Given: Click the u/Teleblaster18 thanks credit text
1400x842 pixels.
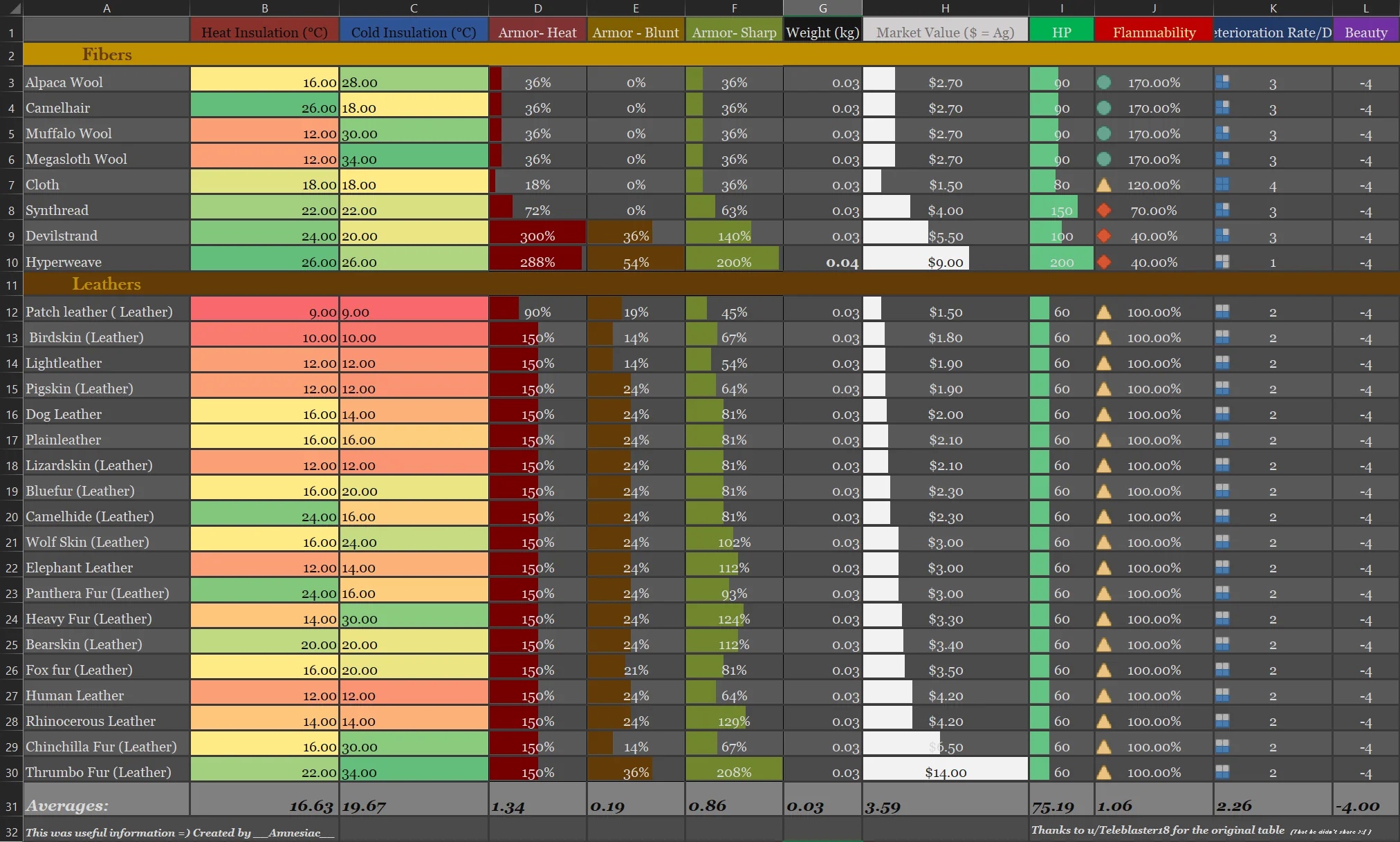Looking at the screenshot, I should coord(1157,830).
